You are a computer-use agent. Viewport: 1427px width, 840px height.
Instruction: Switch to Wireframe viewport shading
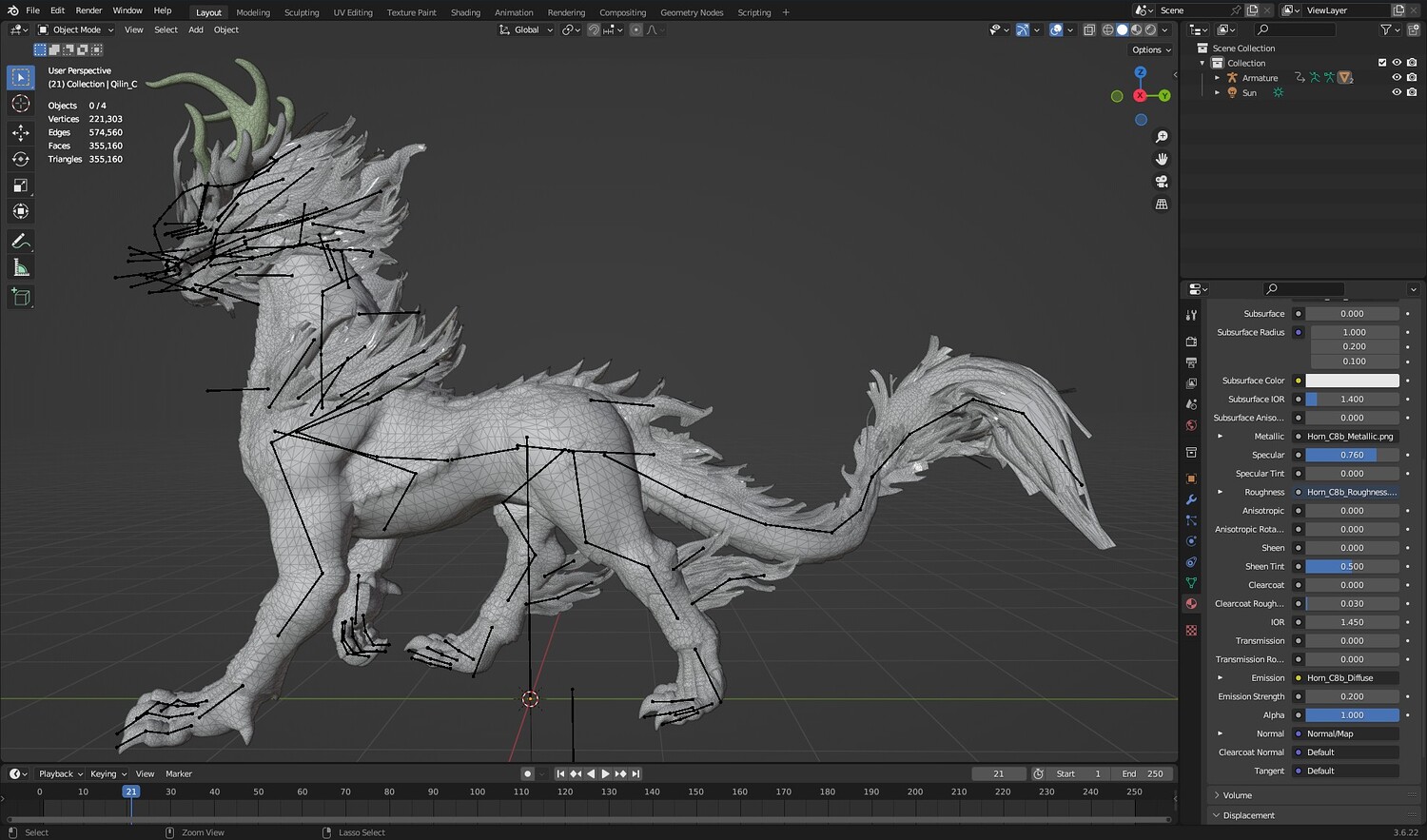(x=1108, y=29)
